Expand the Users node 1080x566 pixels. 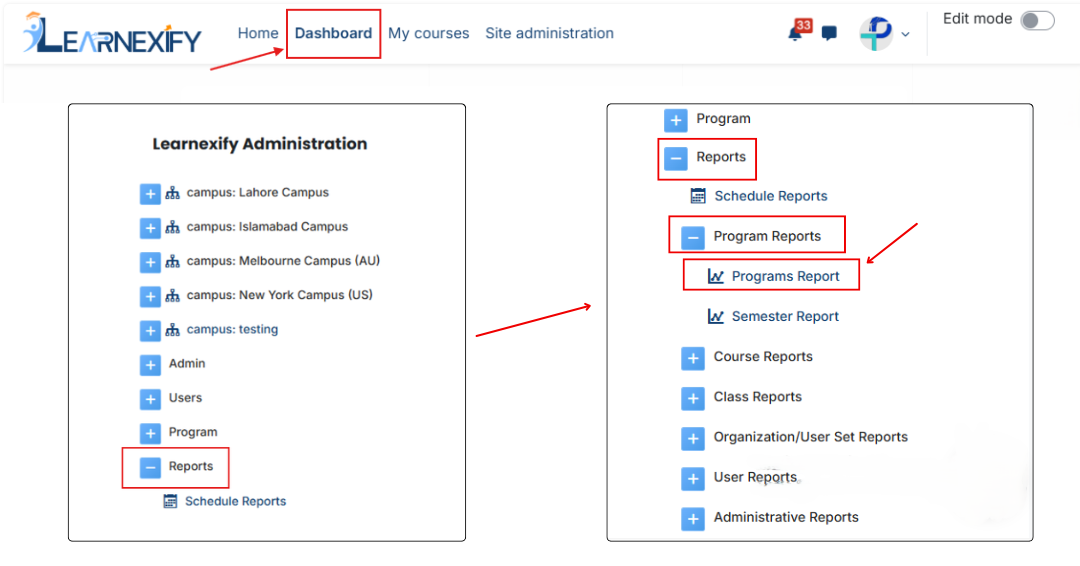150,399
